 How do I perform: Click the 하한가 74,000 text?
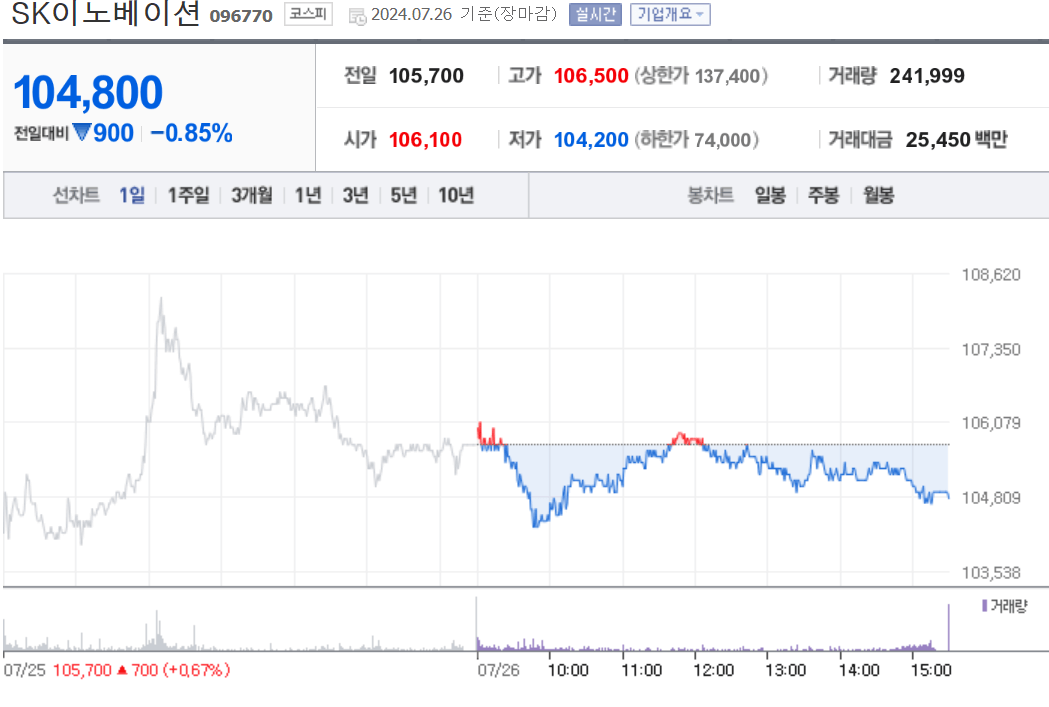click(696, 140)
